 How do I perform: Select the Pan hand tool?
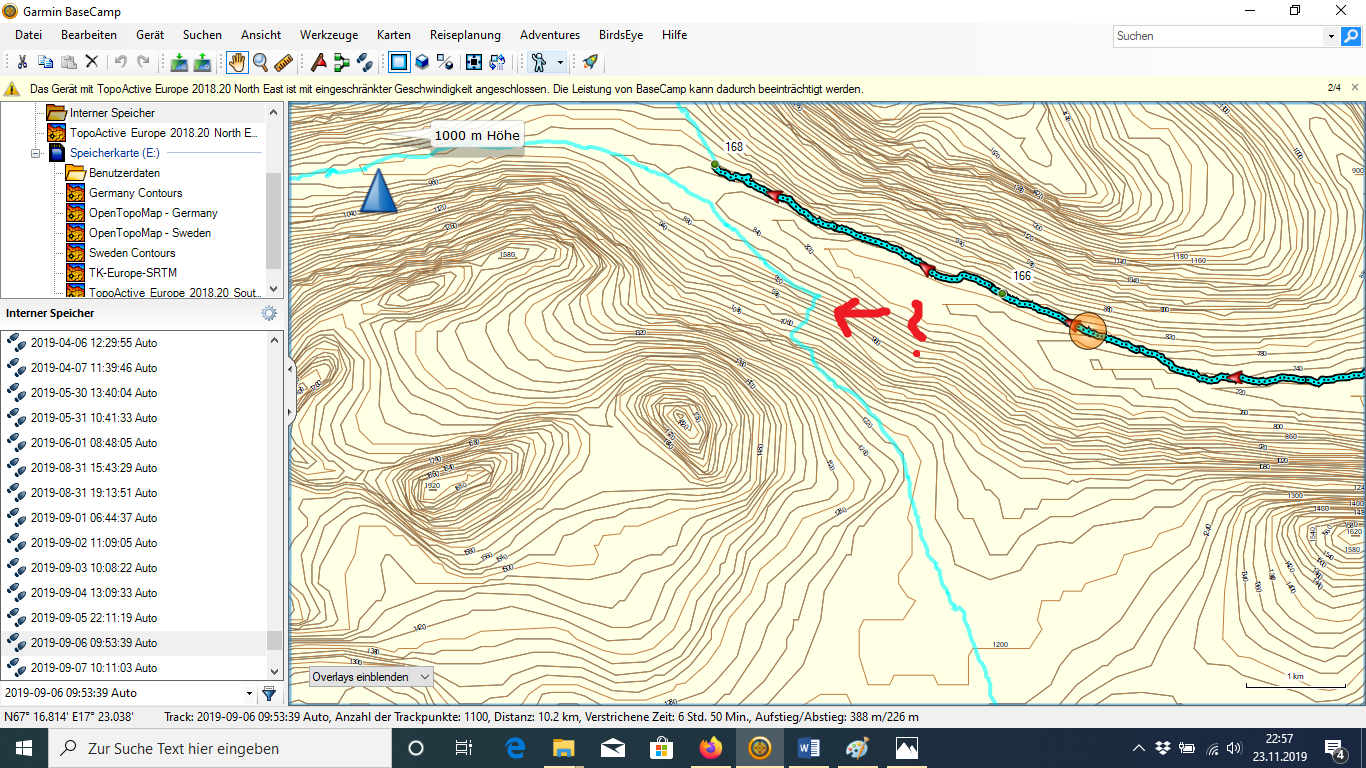pos(237,62)
